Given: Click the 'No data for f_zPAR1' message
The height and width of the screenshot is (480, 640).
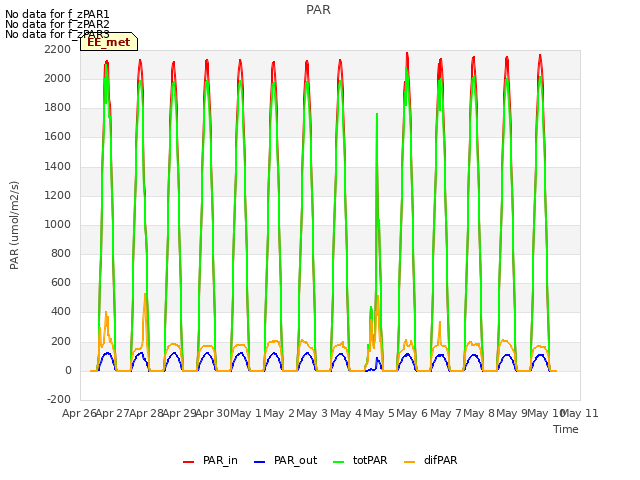Looking at the screenshot, I should 57,14.
